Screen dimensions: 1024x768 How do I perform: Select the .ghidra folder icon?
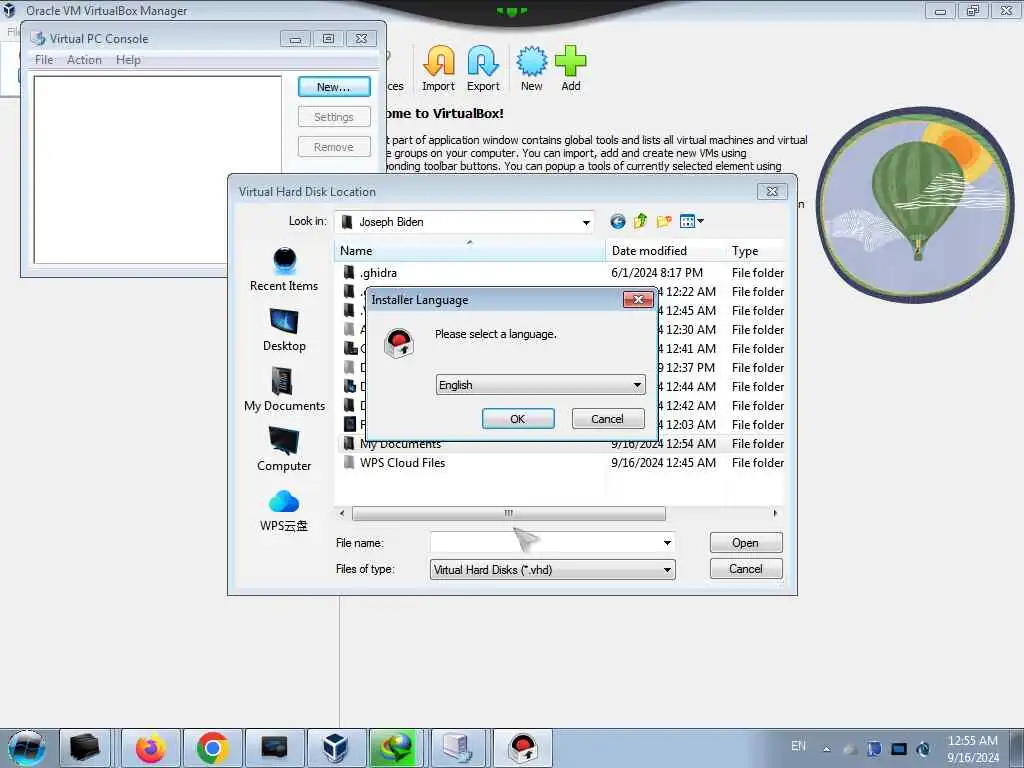point(349,272)
